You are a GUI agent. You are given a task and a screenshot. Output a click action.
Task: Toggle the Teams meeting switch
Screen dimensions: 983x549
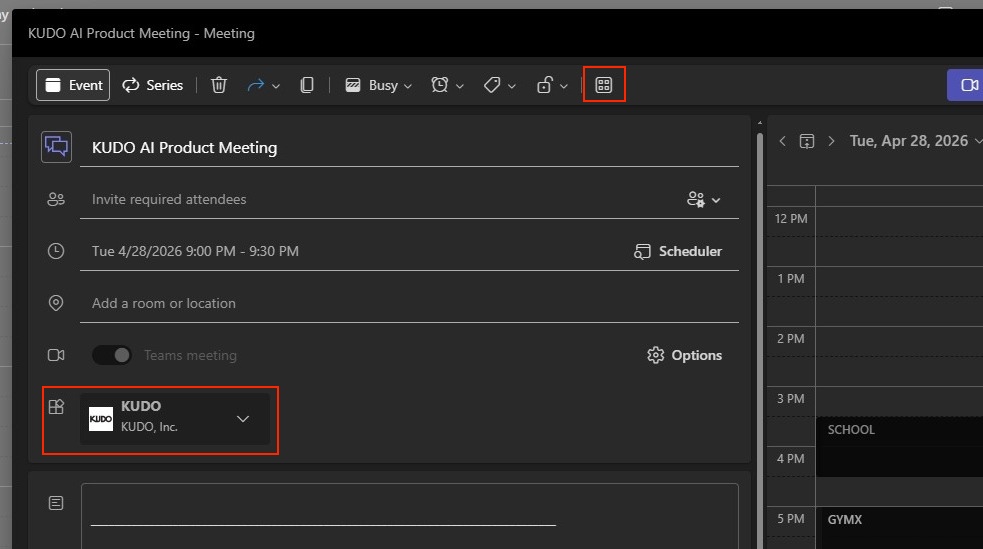tap(112, 355)
